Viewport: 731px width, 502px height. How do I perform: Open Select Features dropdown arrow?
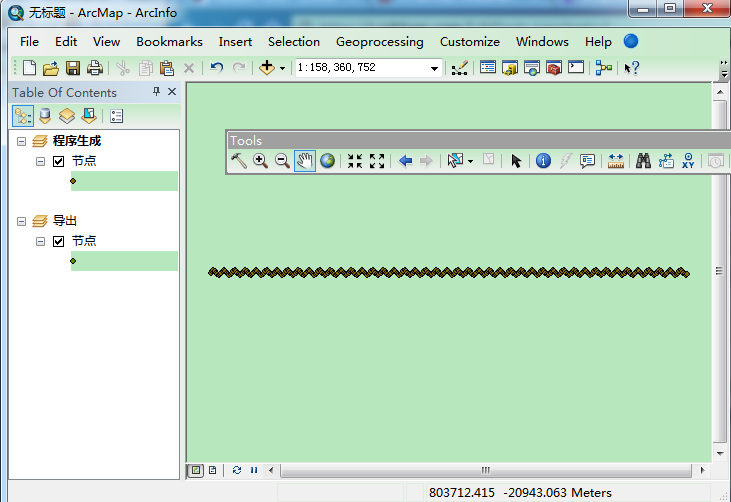tap(470, 161)
